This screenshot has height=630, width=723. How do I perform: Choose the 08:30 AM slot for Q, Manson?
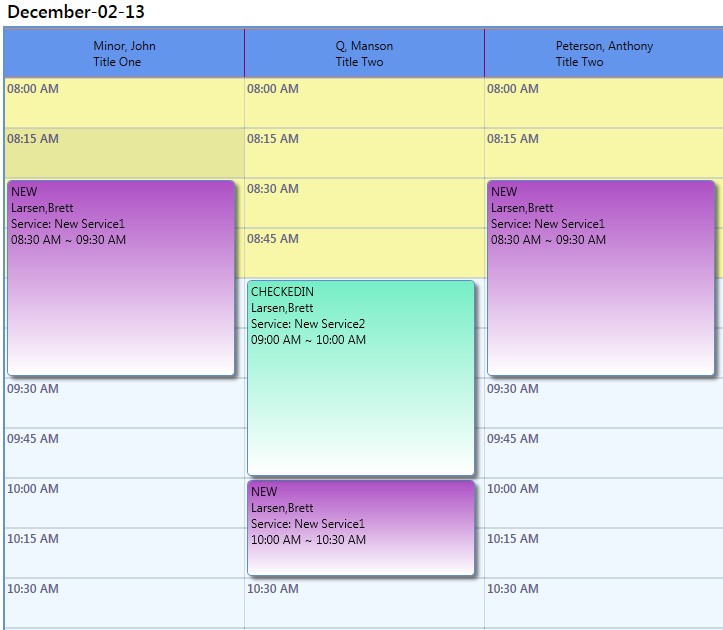pyautogui.click(x=364, y=203)
